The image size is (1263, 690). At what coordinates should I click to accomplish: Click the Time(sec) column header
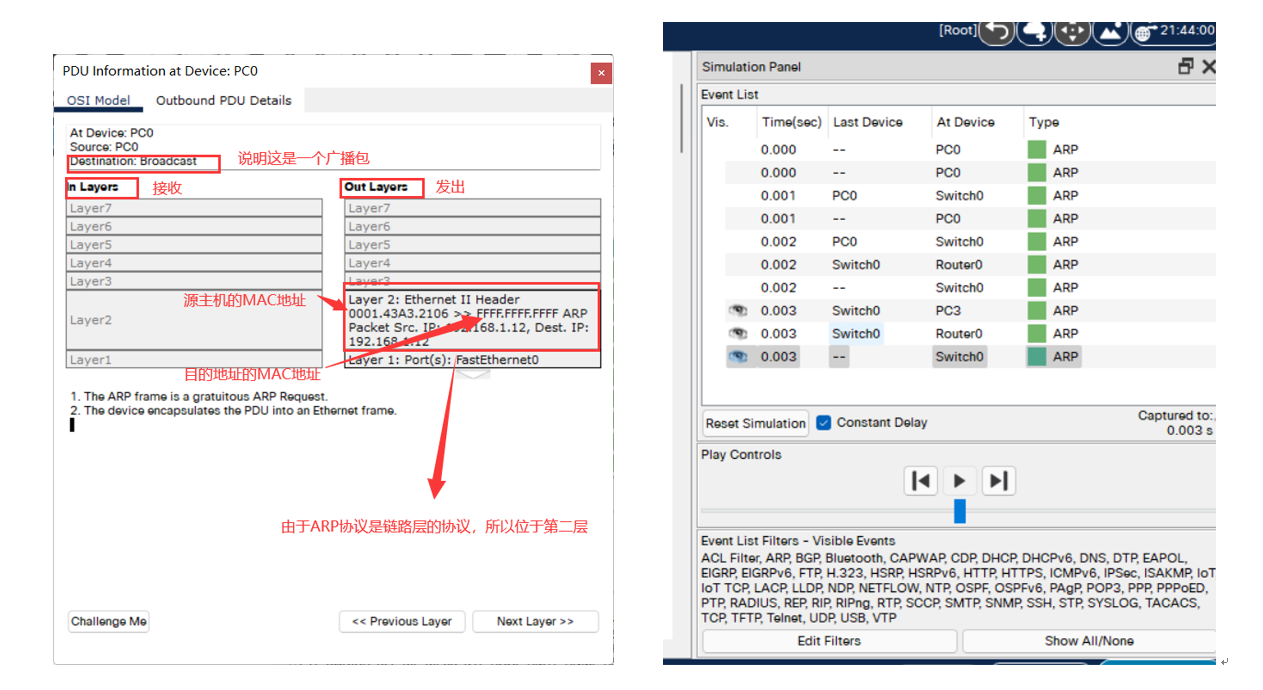(791, 122)
